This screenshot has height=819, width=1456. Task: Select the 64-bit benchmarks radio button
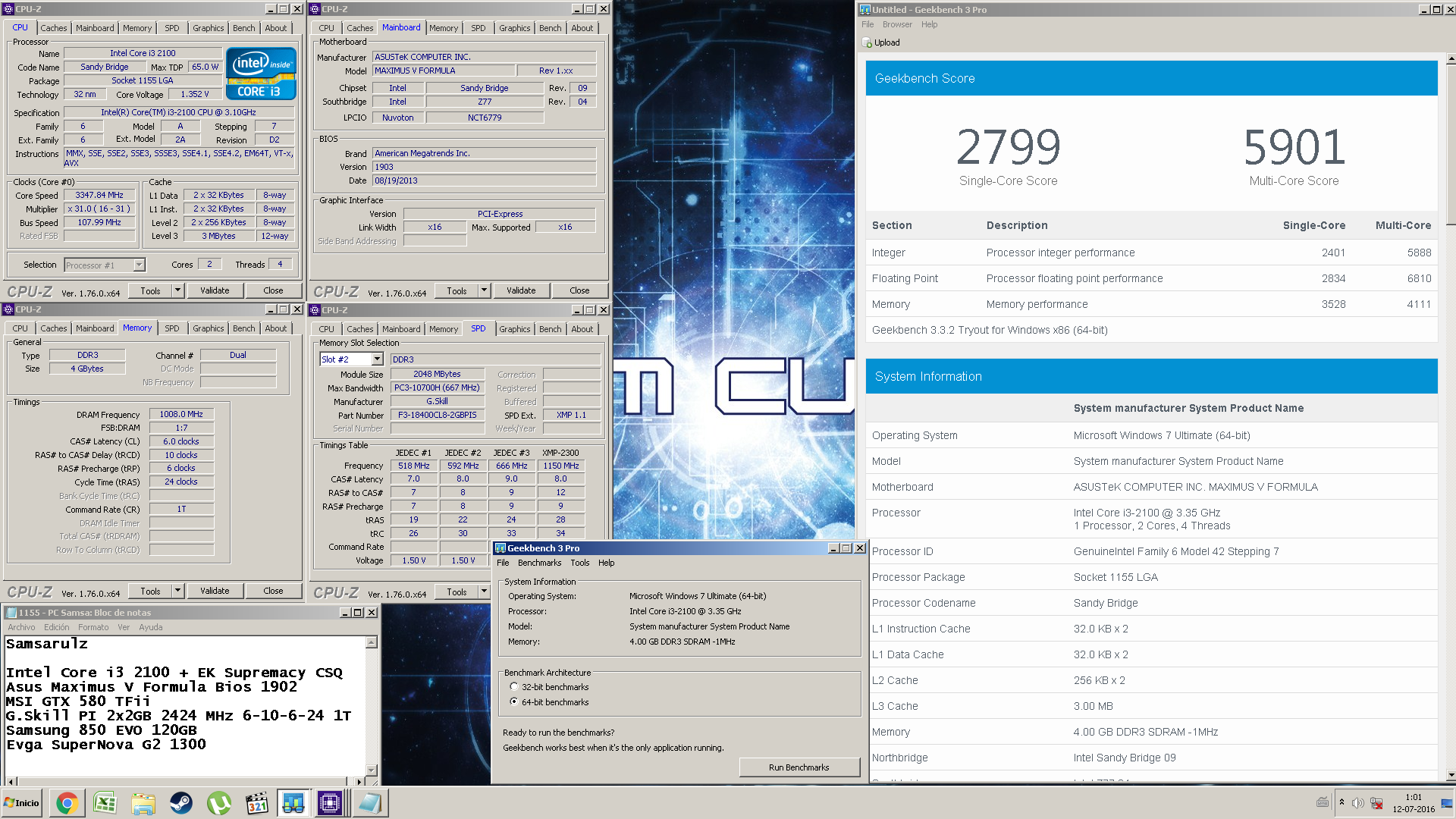[514, 702]
